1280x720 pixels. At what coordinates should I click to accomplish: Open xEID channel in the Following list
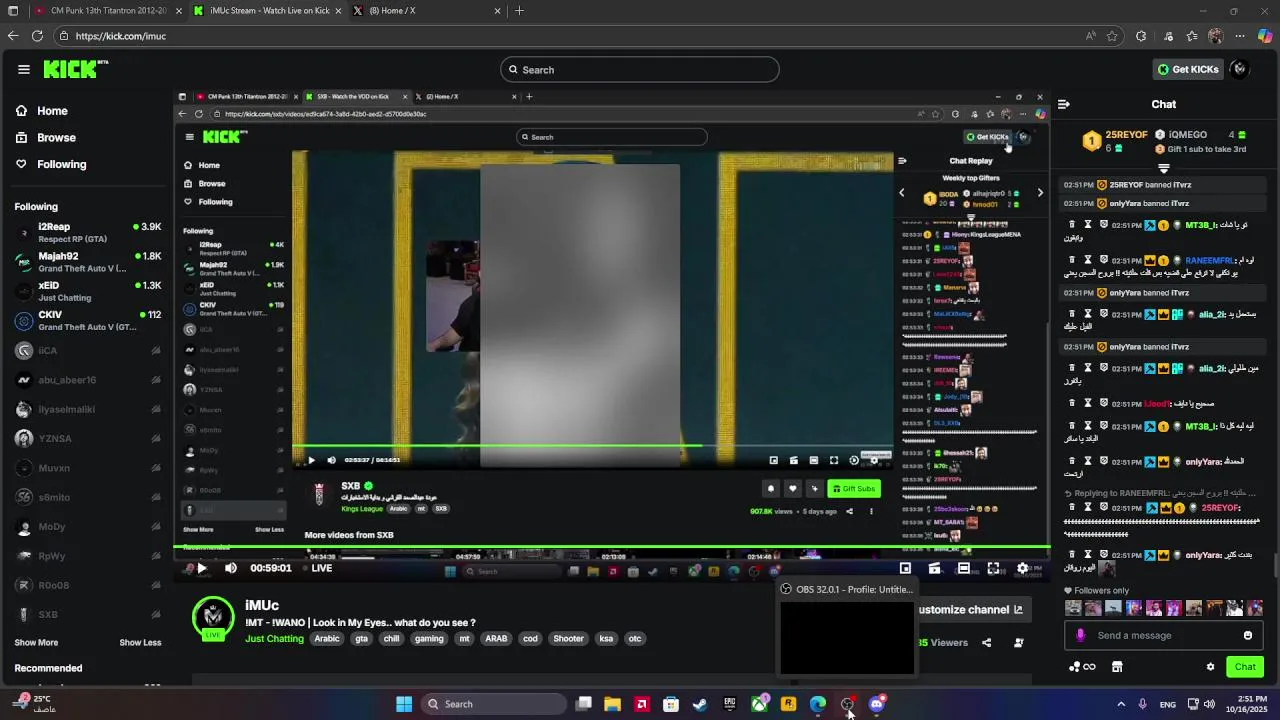tap(87, 291)
